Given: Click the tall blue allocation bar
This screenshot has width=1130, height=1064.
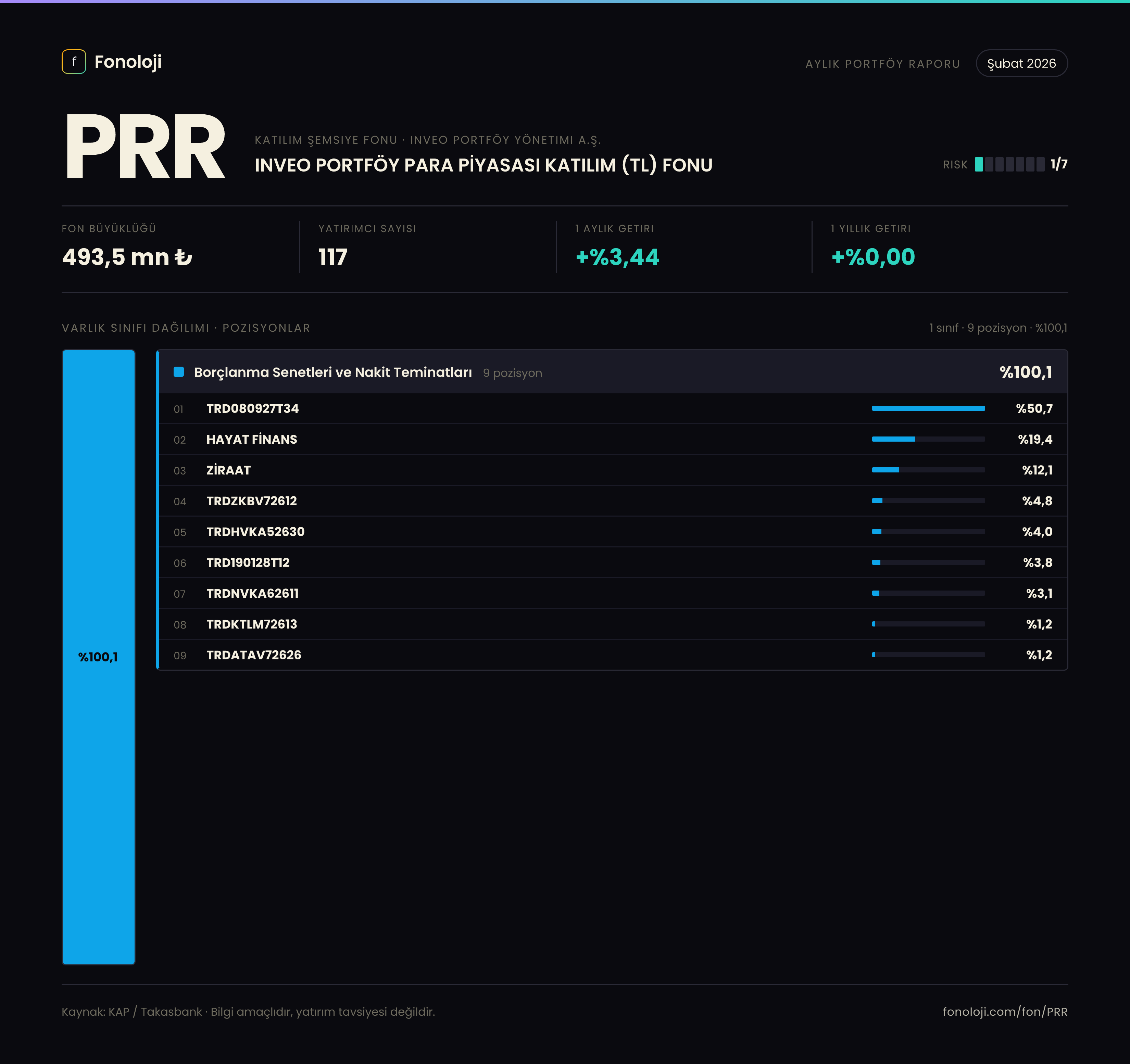Looking at the screenshot, I should [98, 657].
